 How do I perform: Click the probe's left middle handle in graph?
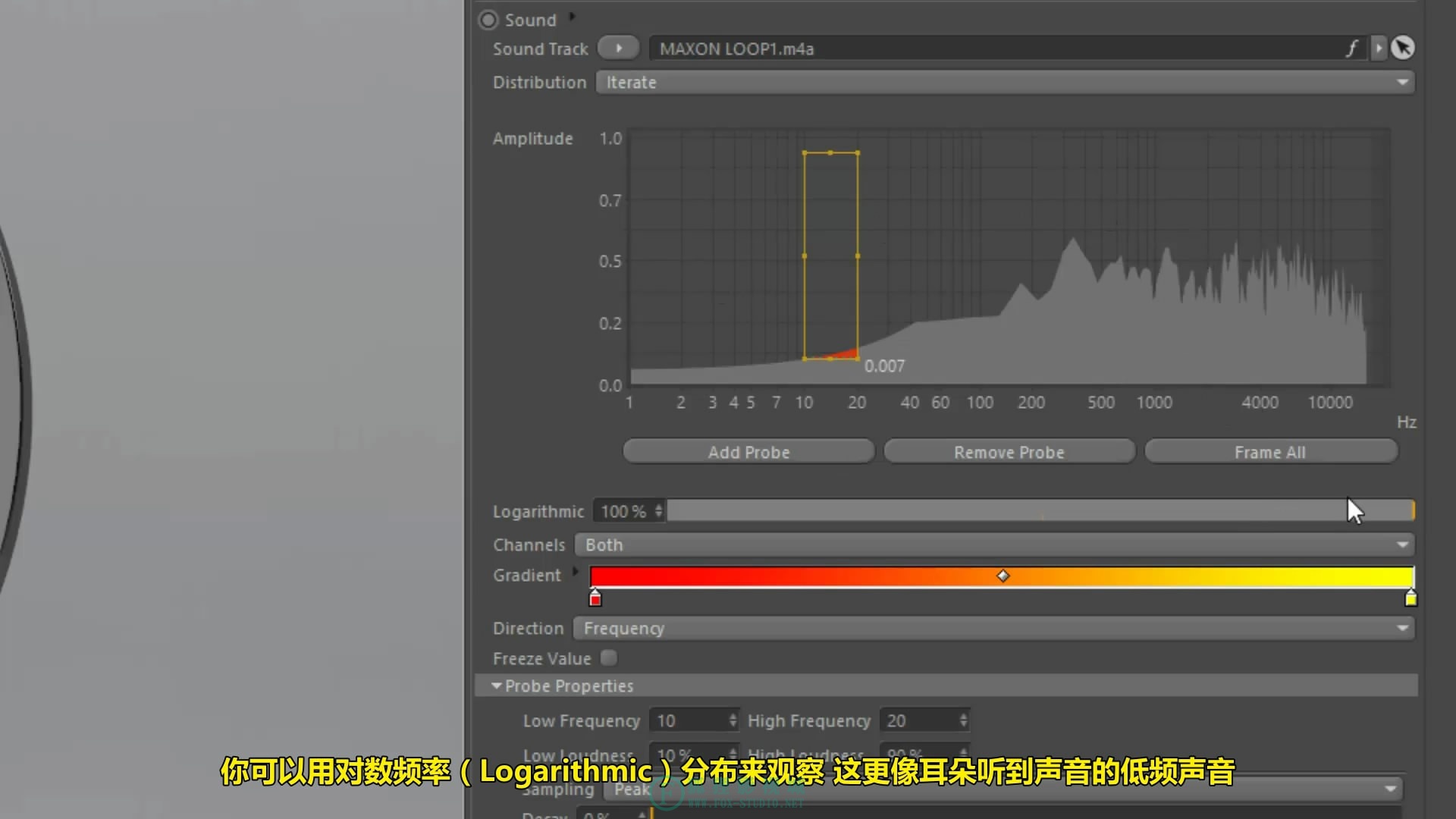tap(805, 256)
